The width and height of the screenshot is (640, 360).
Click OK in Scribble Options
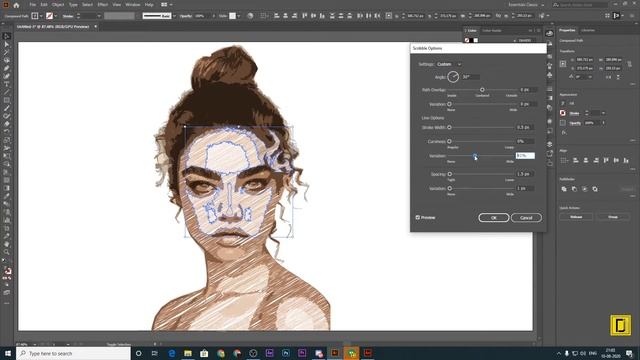493,218
